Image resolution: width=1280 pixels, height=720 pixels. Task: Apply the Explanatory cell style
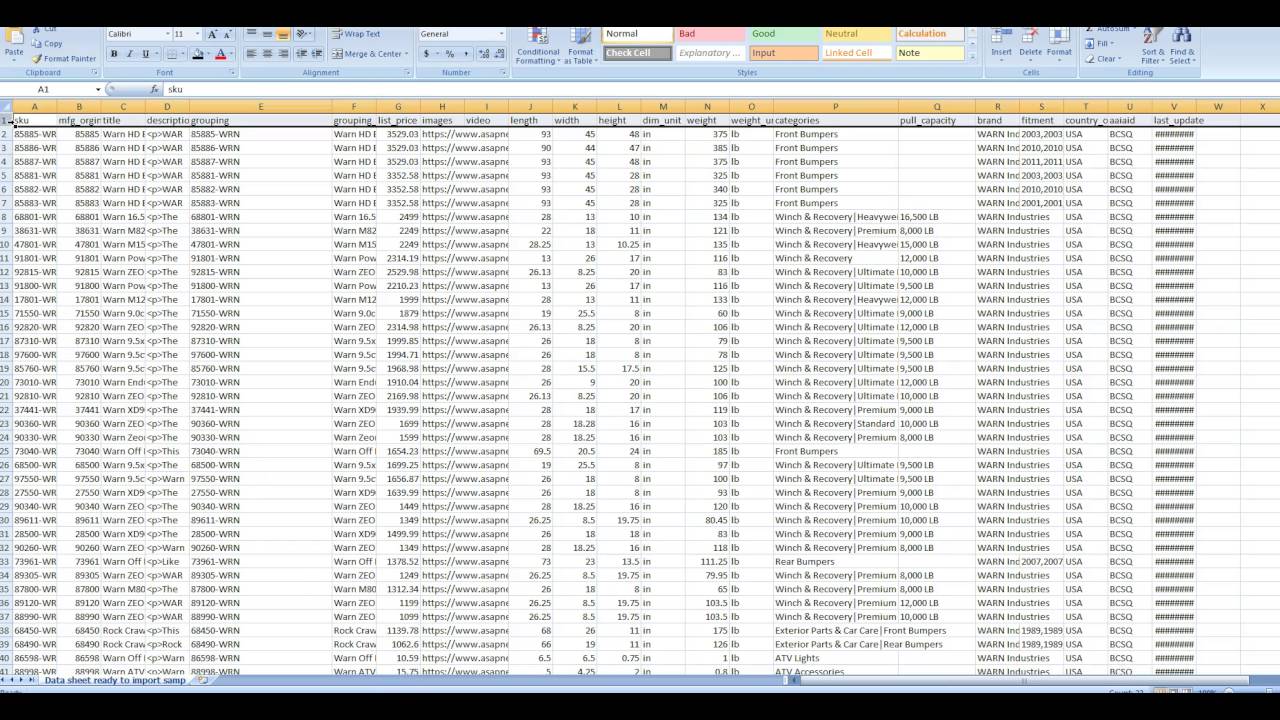point(709,53)
